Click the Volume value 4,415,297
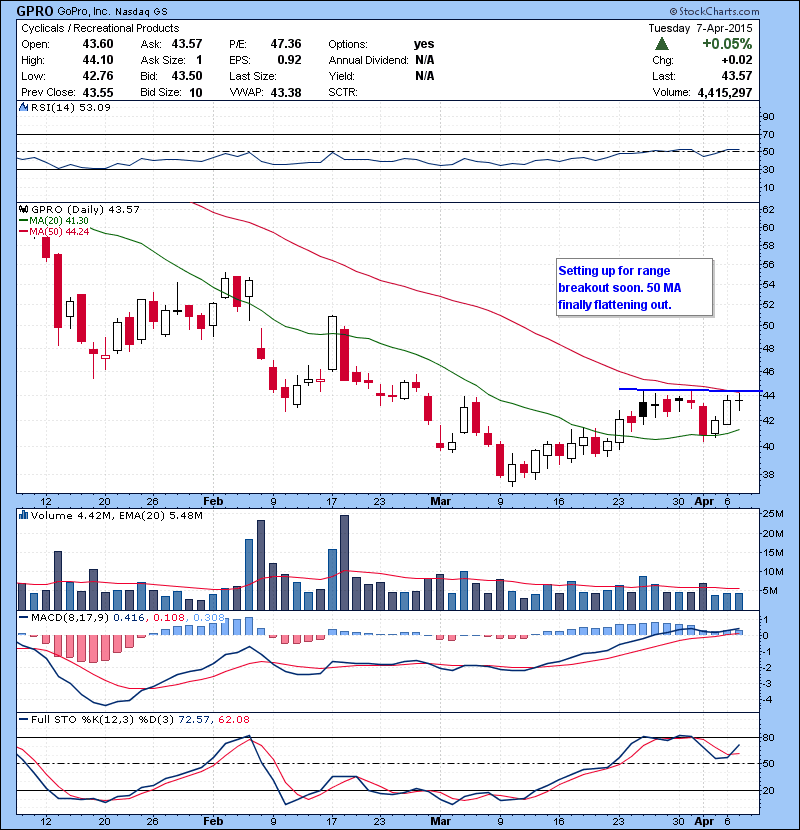Screen dimensions: 800x830 tap(725, 93)
